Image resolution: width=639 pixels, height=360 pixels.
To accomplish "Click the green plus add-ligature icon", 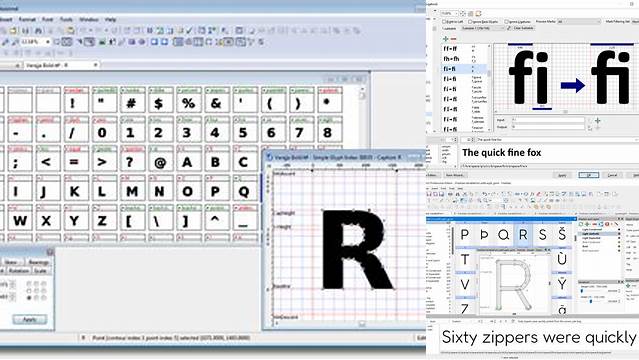I will pyautogui.click(x=445, y=39).
